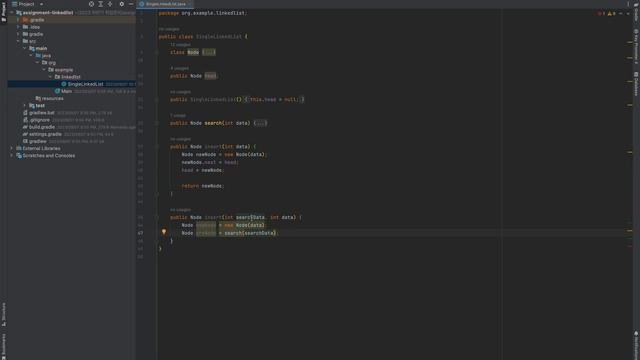This screenshot has width=640, height=360.
Task: Click usages hint above Node head field
Action: 179,68
